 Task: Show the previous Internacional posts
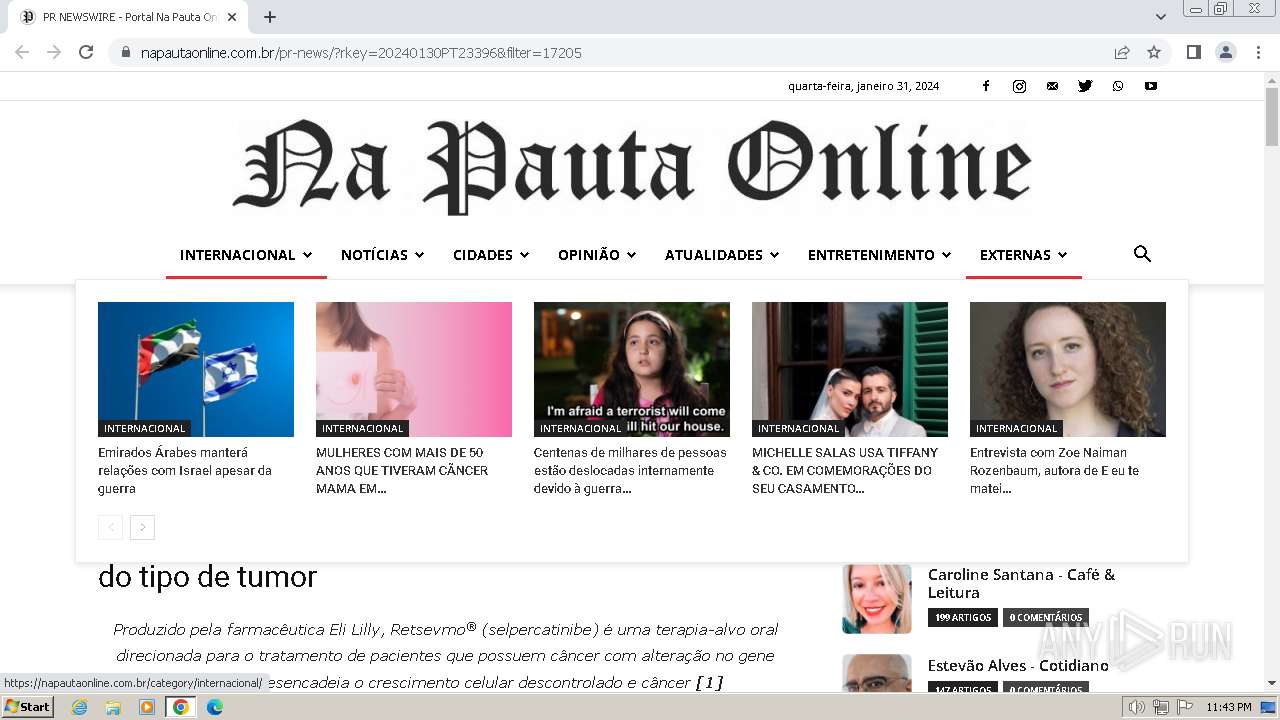pyautogui.click(x=110, y=527)
